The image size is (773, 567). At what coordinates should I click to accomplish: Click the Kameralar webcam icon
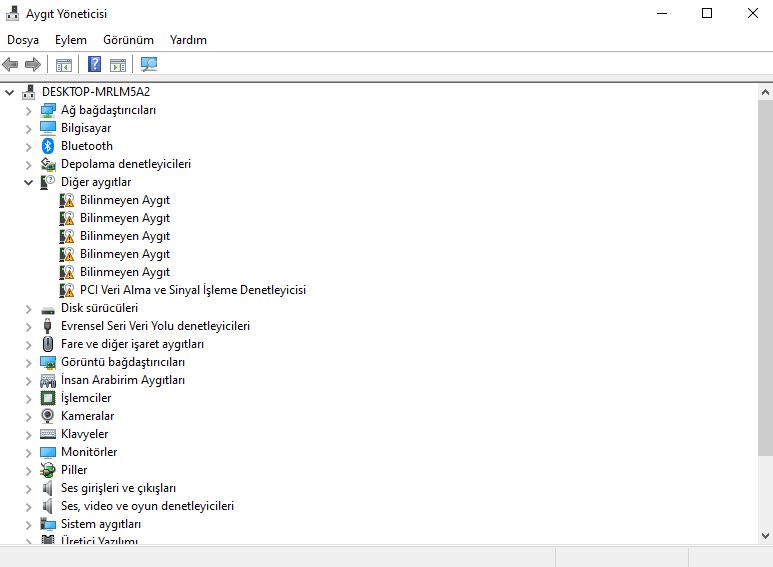[x=48, y=416]
